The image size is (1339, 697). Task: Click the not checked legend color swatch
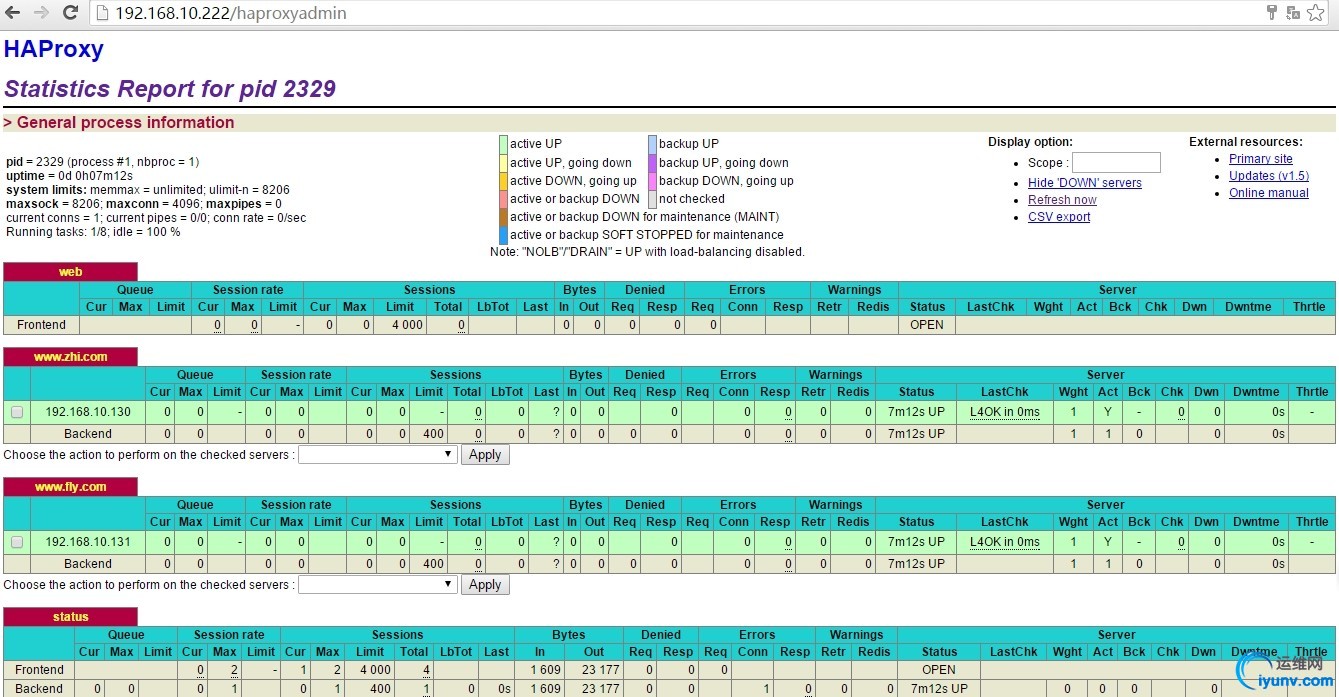pos(652,199)
